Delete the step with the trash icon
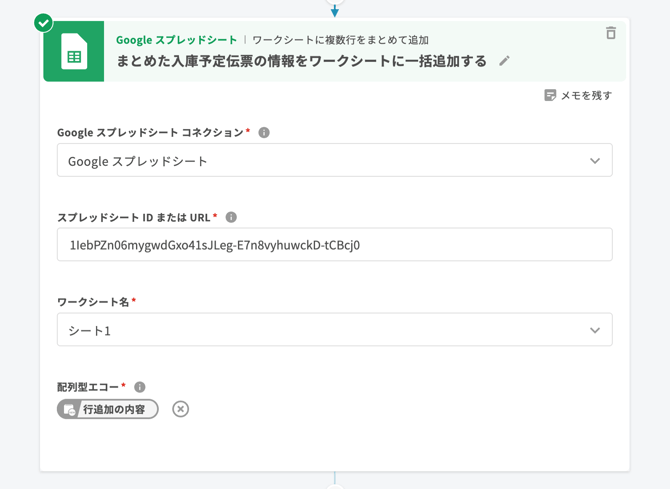Viewport: 670px width, 489px height. 611,33
